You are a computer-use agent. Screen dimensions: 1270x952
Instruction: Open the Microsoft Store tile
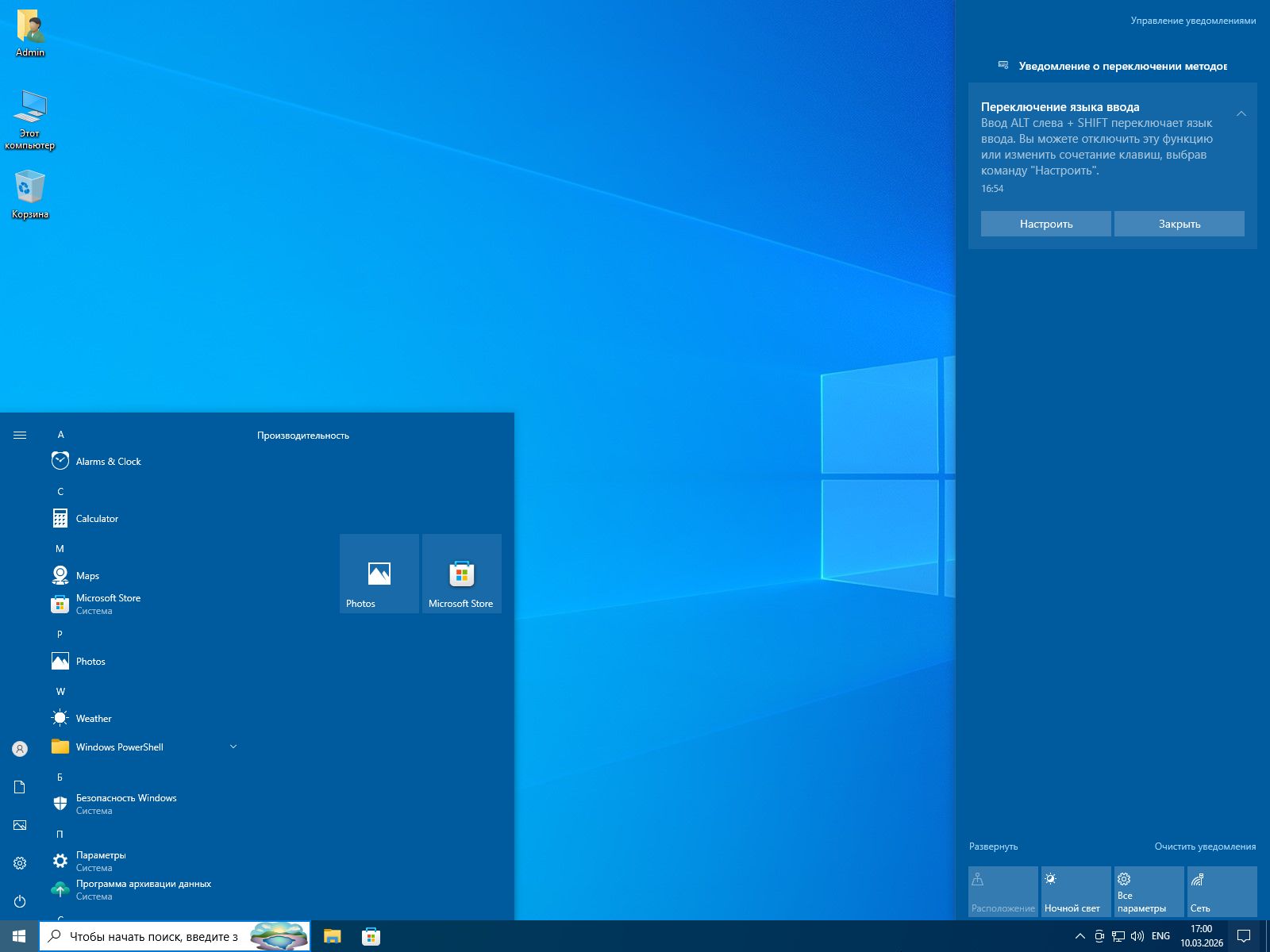(x=462, y=574)
